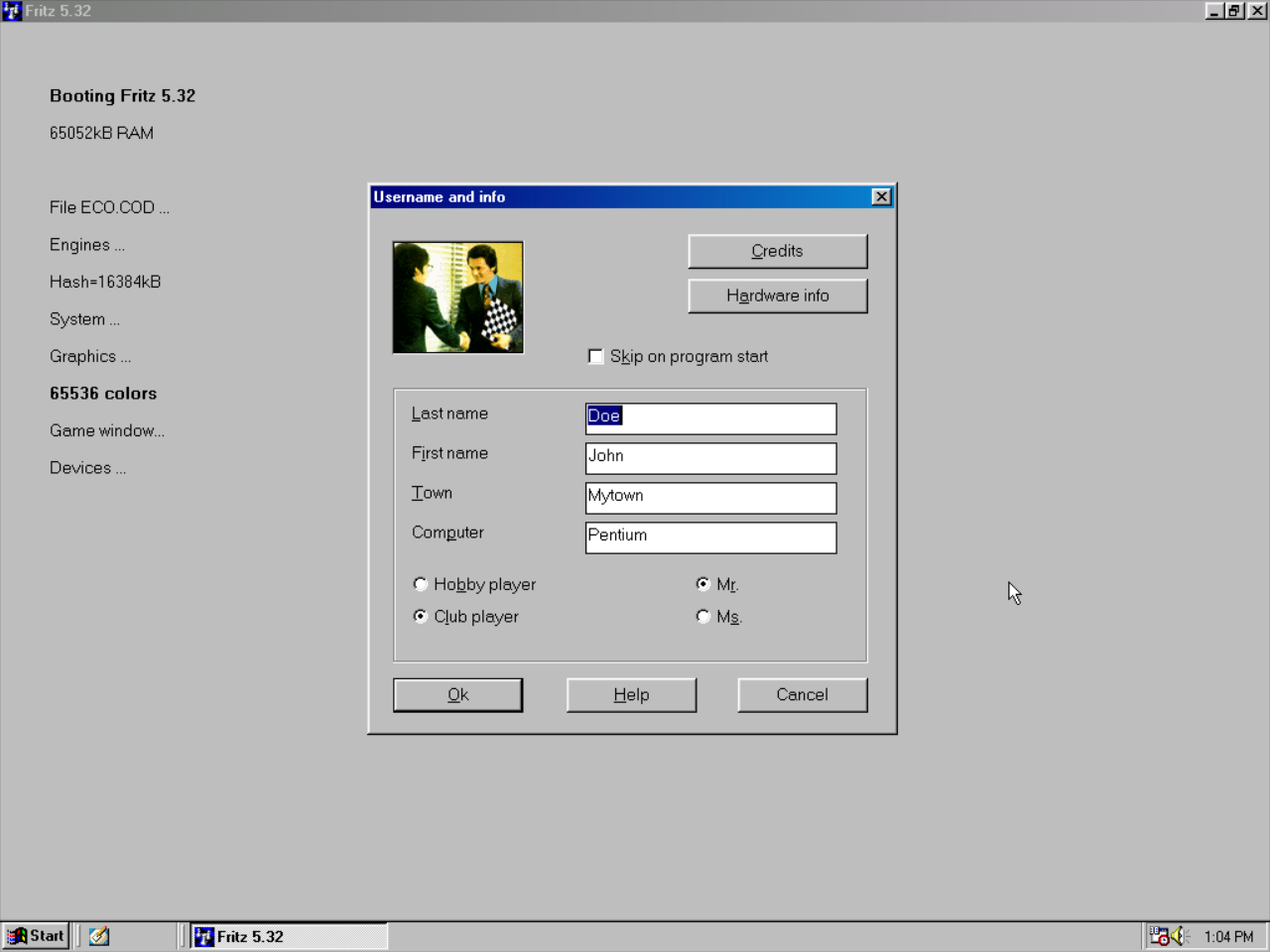Click the Credits button
Image resolution: width=1270 pixels, height=952 pixels.
(x=777, y=251)
